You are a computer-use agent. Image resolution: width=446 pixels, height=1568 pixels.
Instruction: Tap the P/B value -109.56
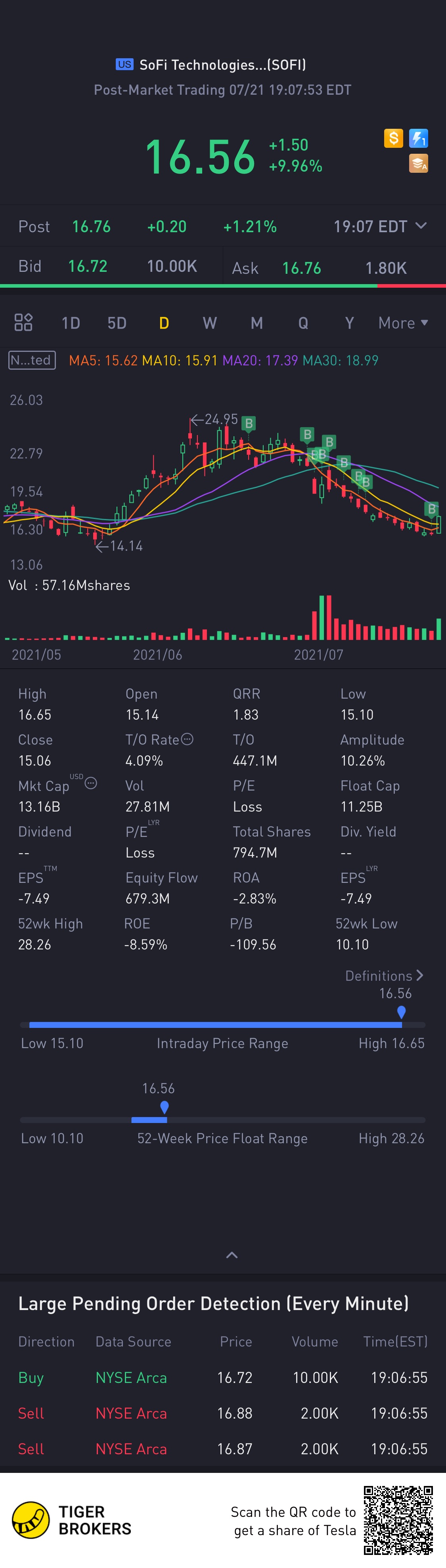pos(253,944)
